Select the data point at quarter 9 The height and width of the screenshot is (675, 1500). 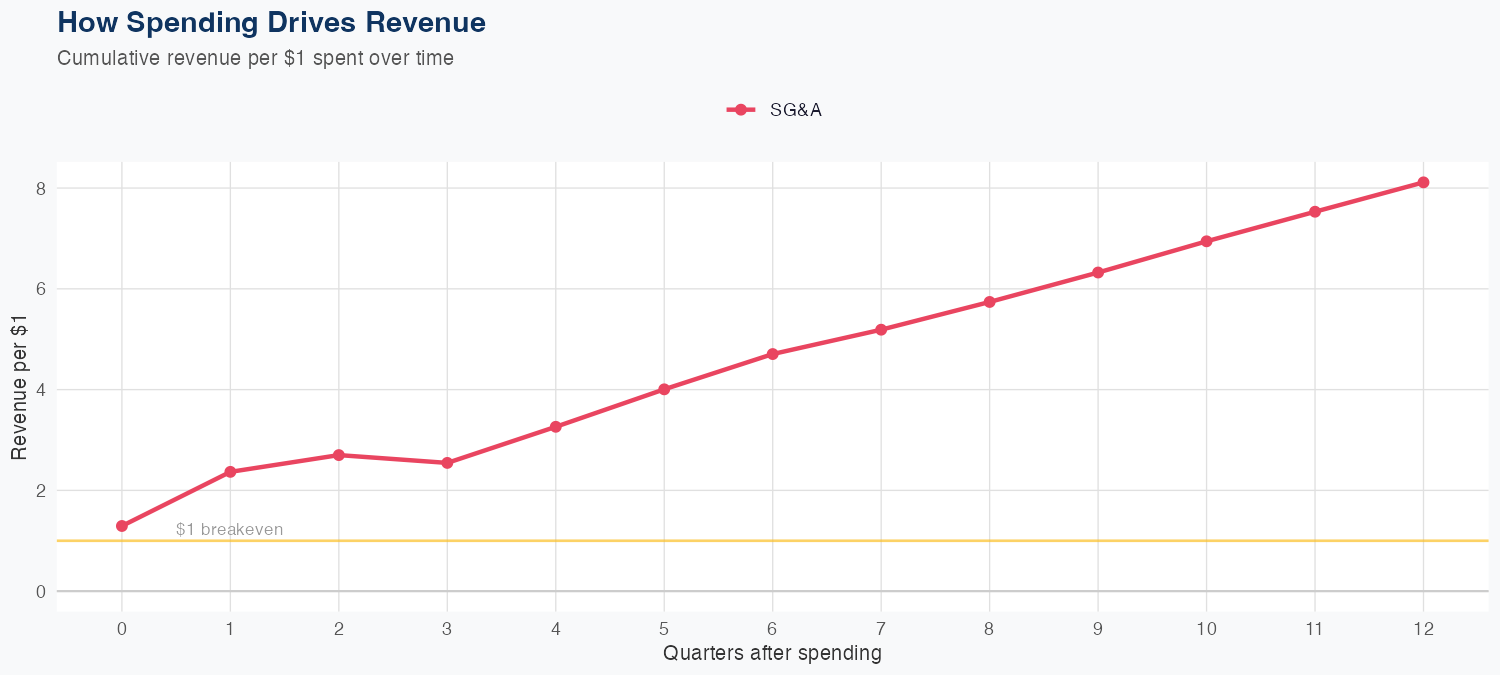pos(1098,272)
